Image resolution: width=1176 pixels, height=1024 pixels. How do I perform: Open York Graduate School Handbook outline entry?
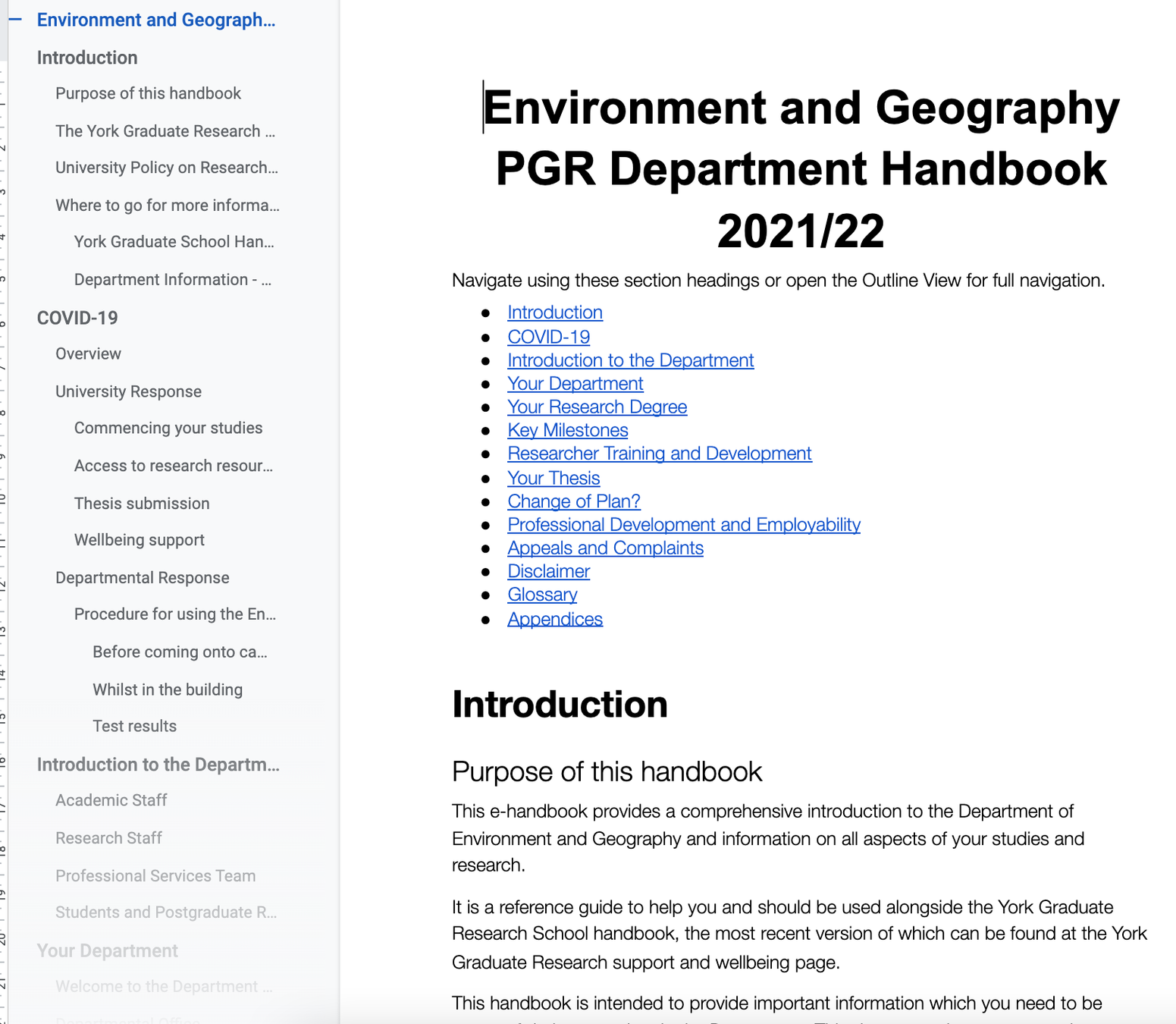174,242
